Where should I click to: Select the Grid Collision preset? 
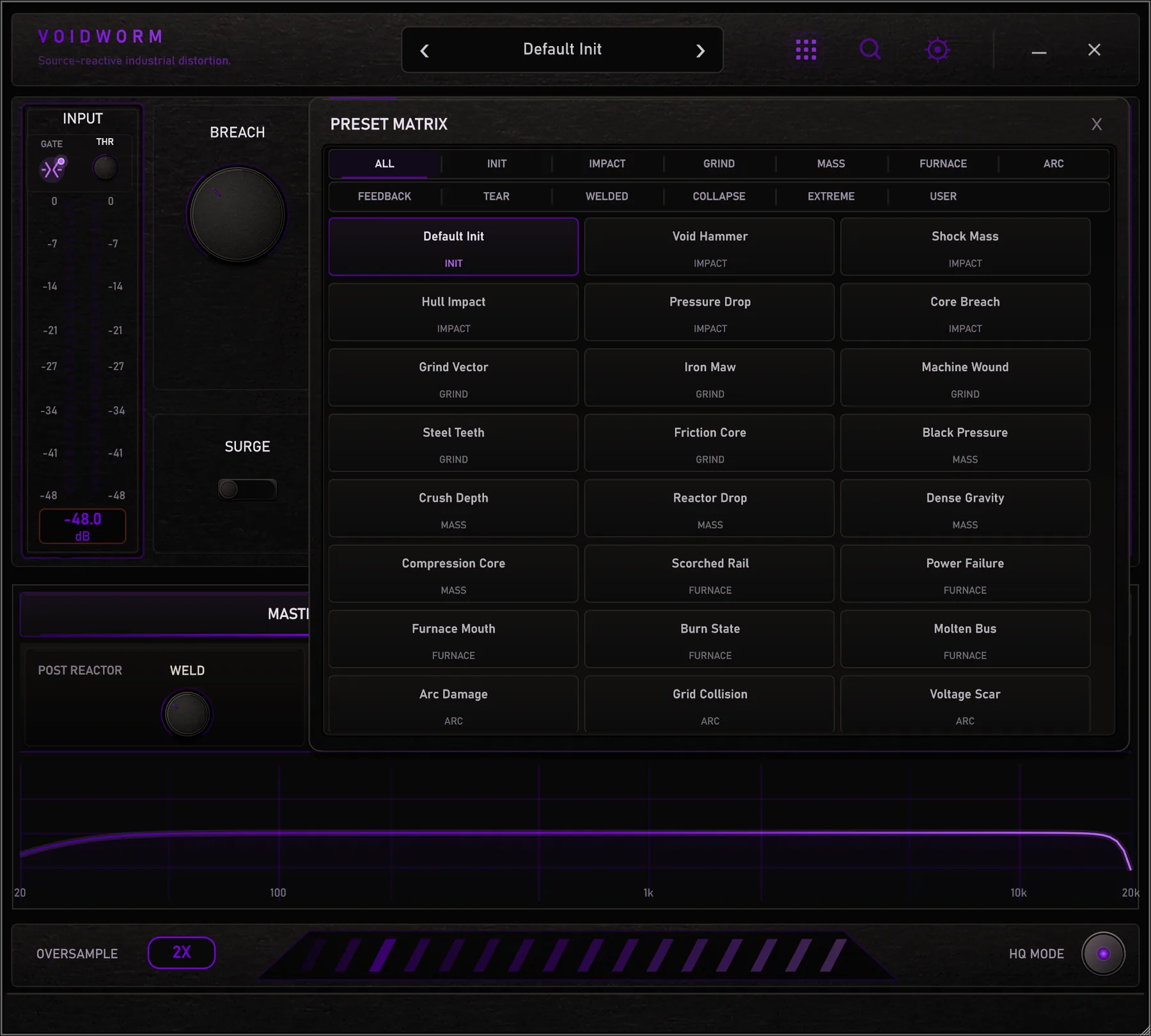pyautogui.click(x=710, y=704)
